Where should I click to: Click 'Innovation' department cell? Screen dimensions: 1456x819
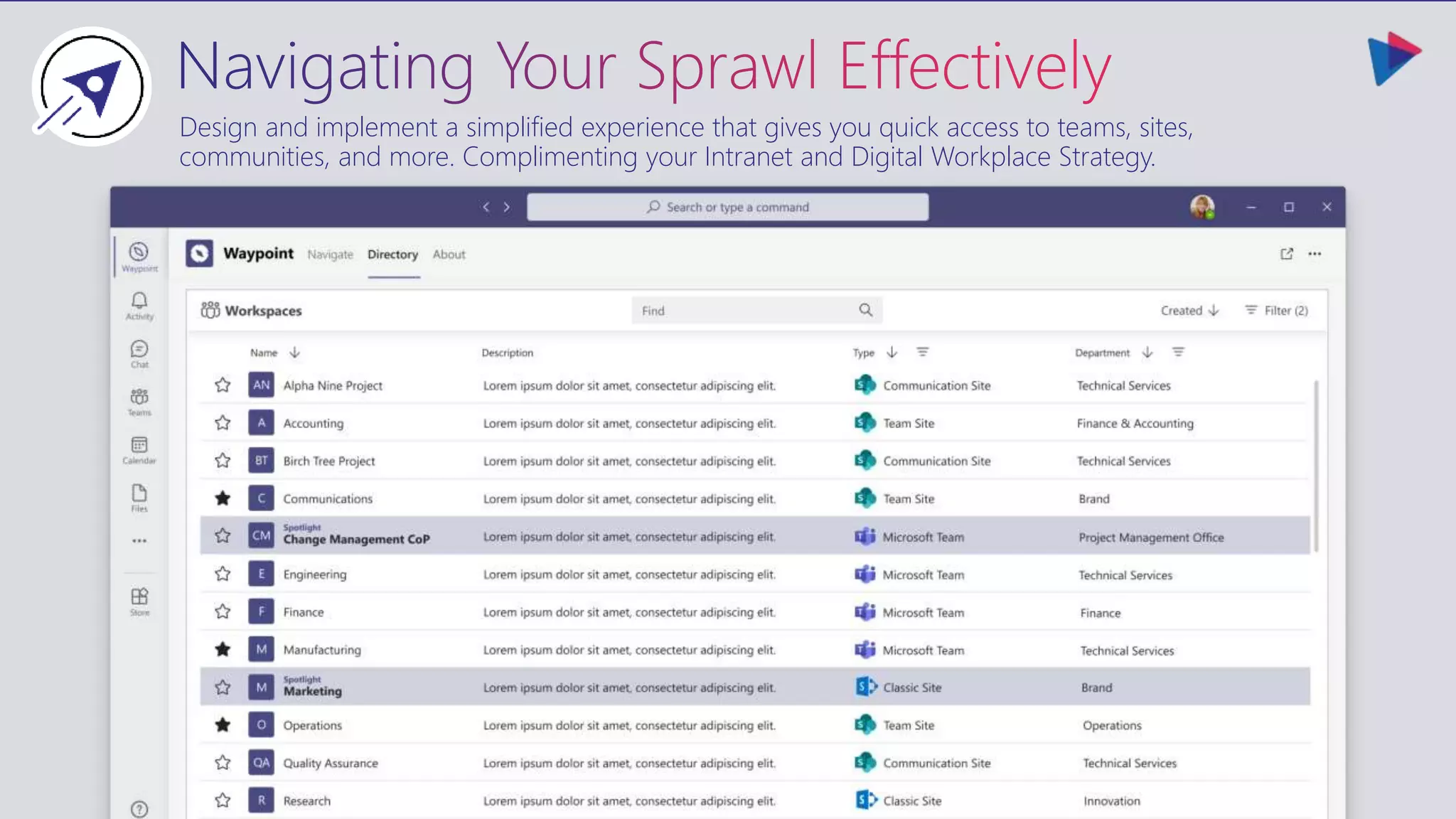1111,801
